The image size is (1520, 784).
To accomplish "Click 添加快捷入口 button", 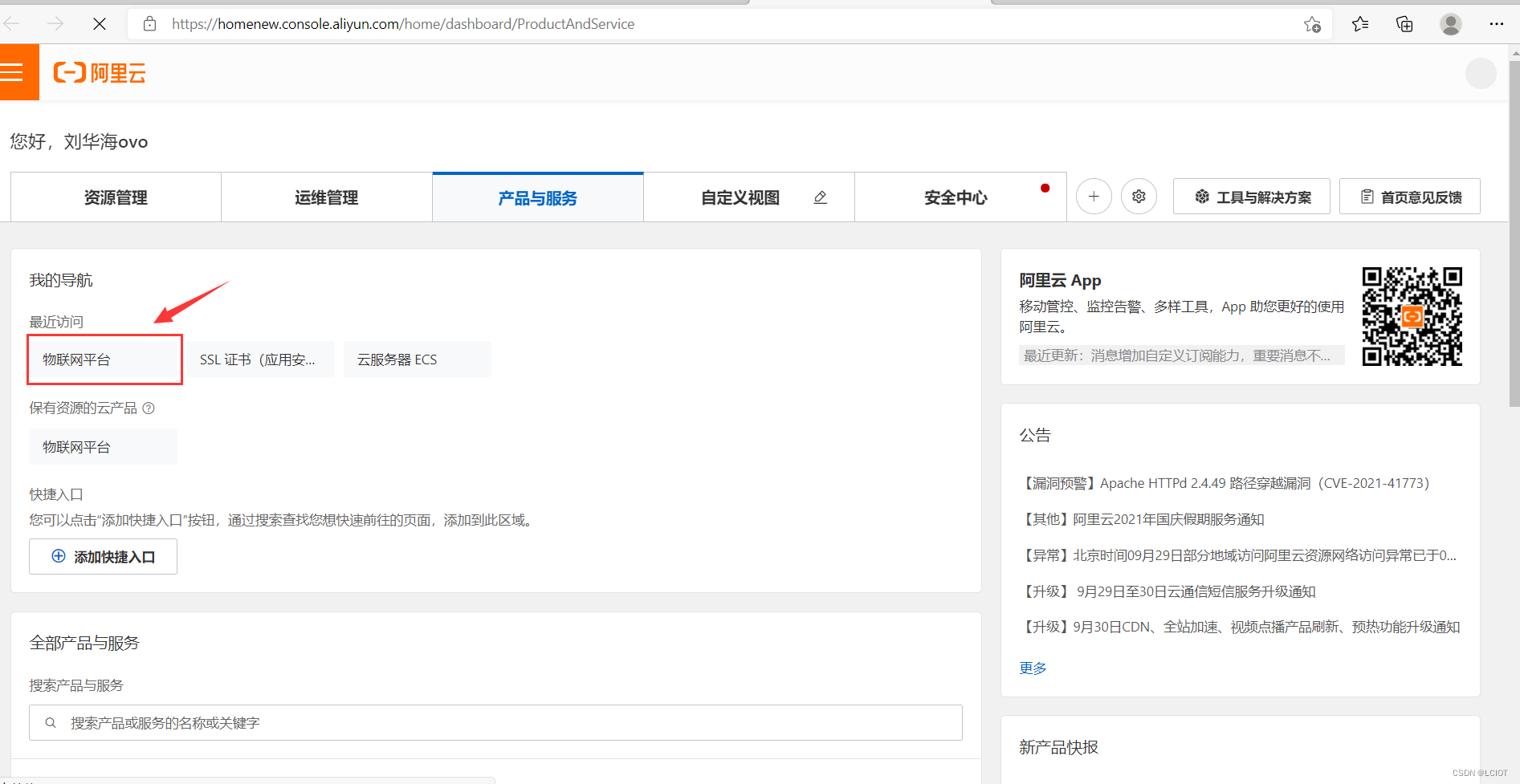I will pos(104,557).
